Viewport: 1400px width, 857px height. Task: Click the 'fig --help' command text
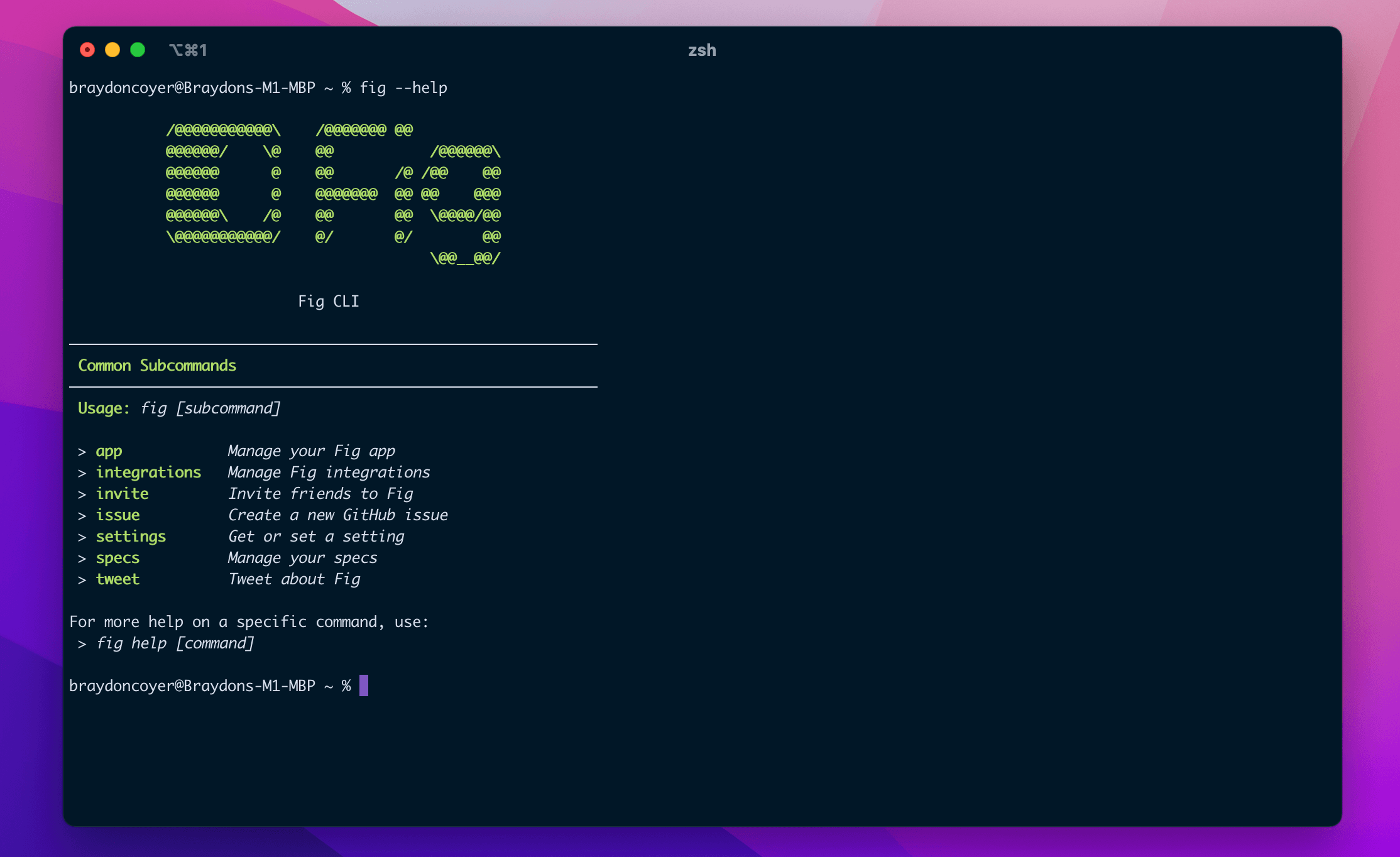click(x=403, y=88)
